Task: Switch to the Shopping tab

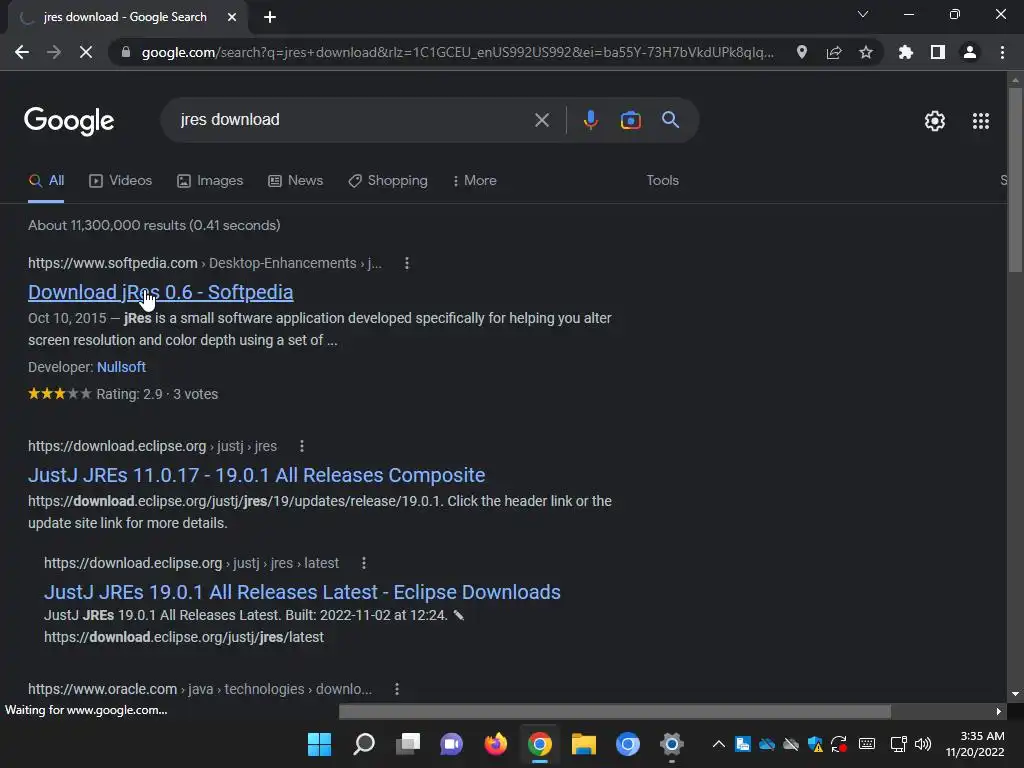Action: (388, 180)
